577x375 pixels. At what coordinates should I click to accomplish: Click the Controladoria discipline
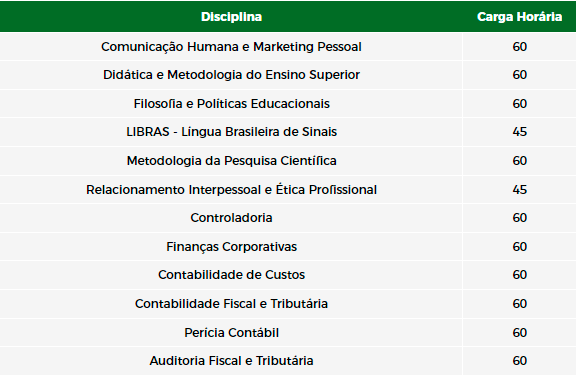click(x=231, y=218)
